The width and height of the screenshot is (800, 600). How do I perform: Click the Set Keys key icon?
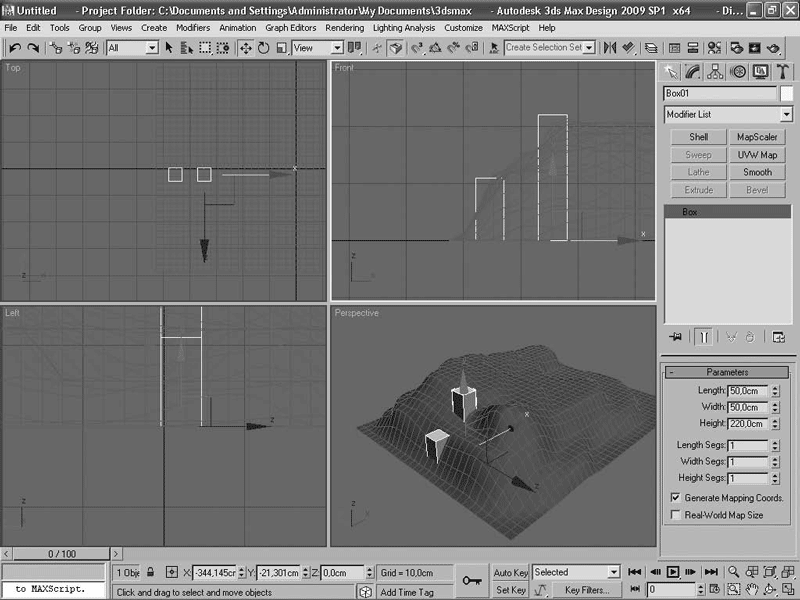pos(471,580)
